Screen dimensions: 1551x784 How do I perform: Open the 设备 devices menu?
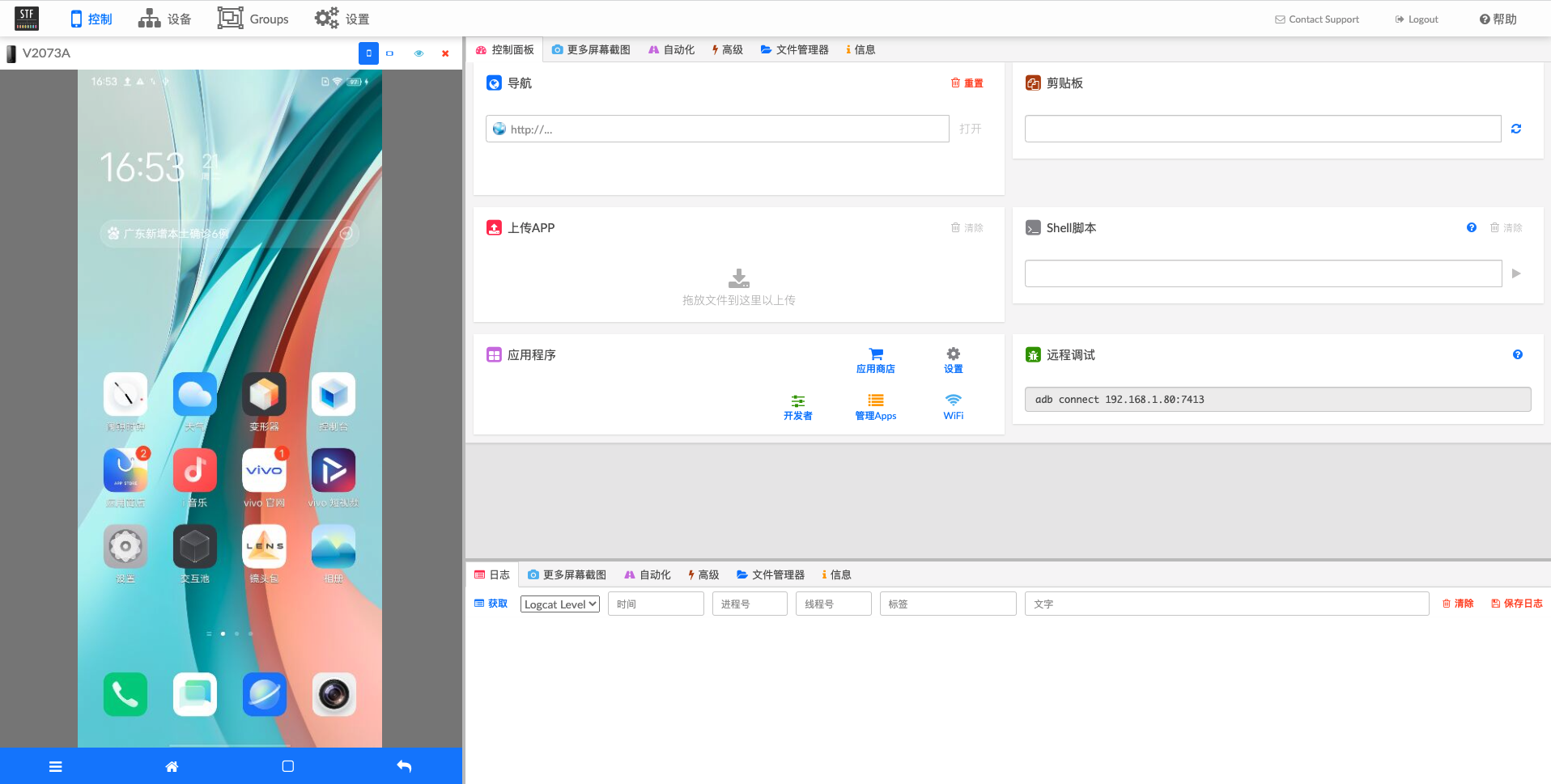point(164,19)
